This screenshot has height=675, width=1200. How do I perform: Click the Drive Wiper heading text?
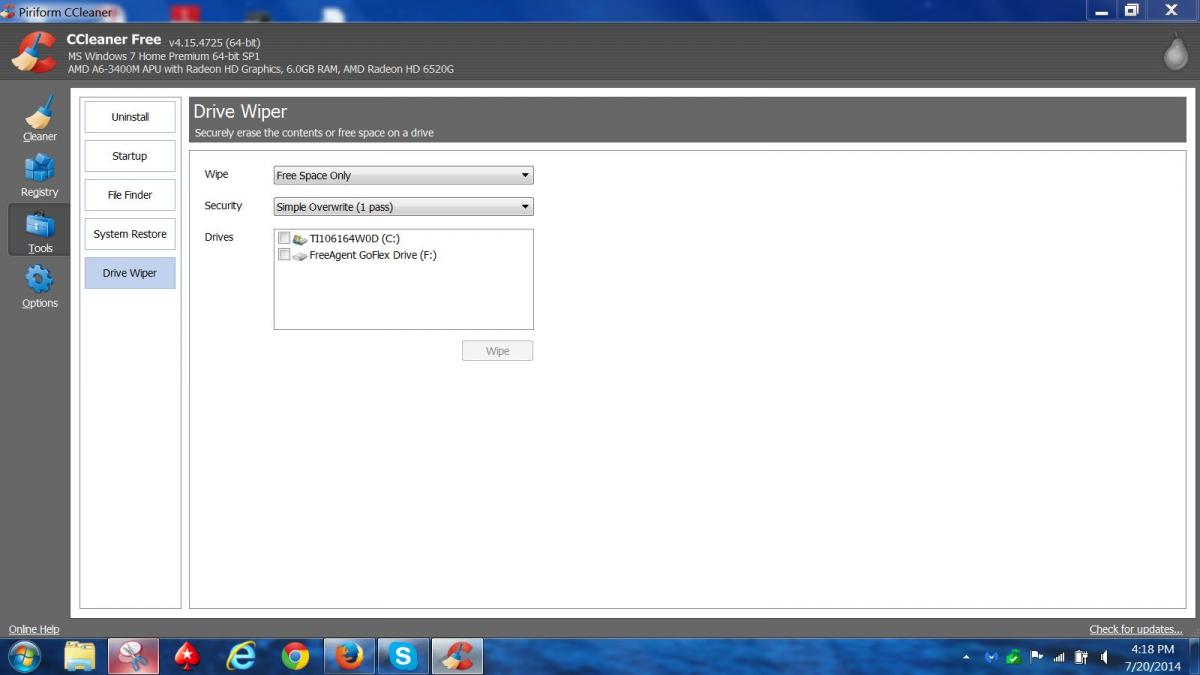pyautogui.click(x=240, y=112)
